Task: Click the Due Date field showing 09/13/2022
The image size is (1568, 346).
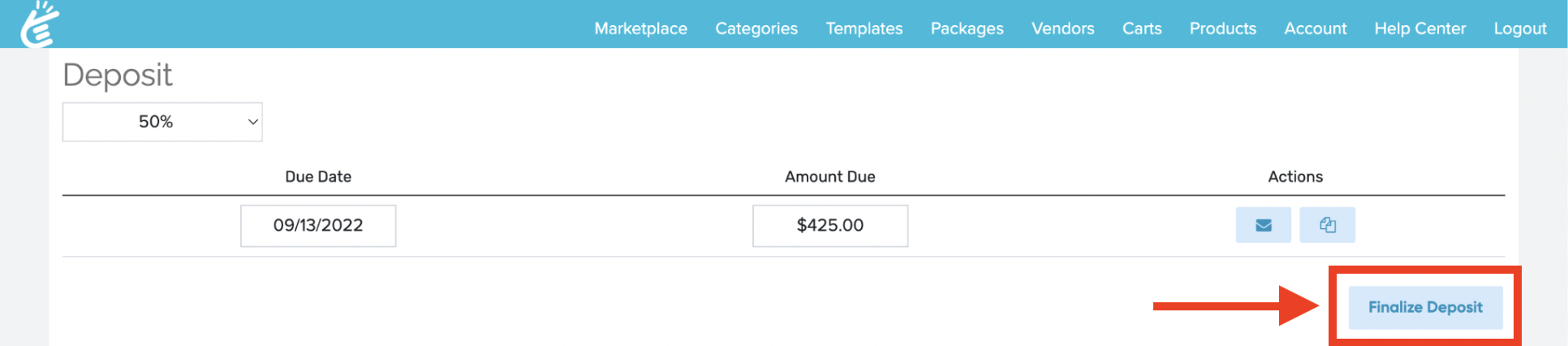Action: pos(318,226)
